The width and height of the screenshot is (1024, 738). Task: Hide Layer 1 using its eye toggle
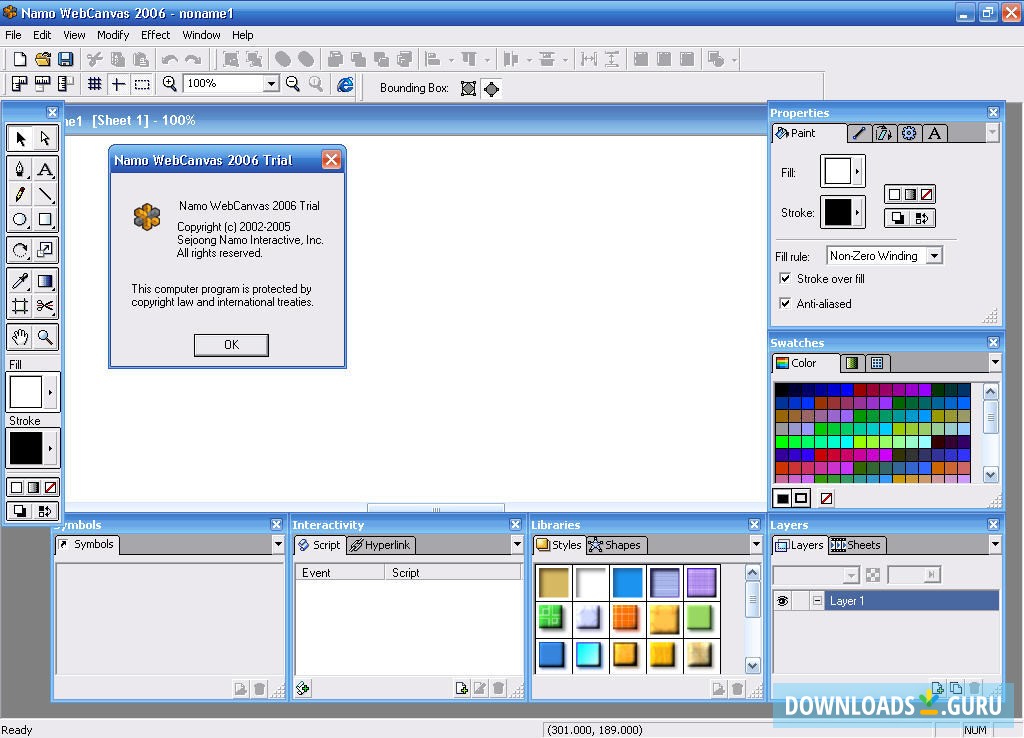783,600
